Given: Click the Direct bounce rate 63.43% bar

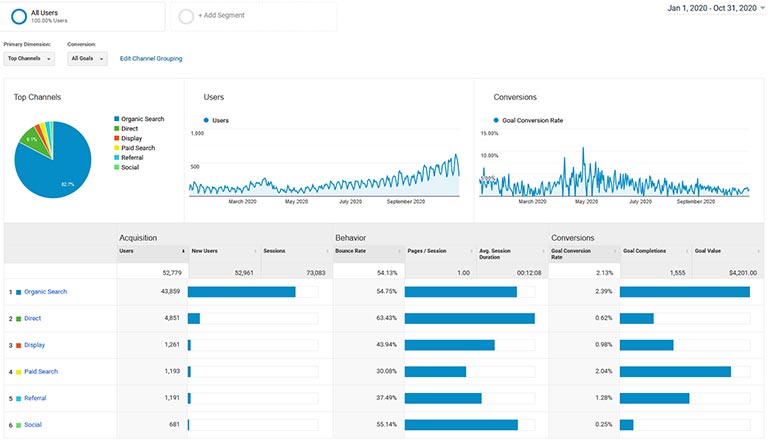Looking at the screenshot, I should click(470, 319).
